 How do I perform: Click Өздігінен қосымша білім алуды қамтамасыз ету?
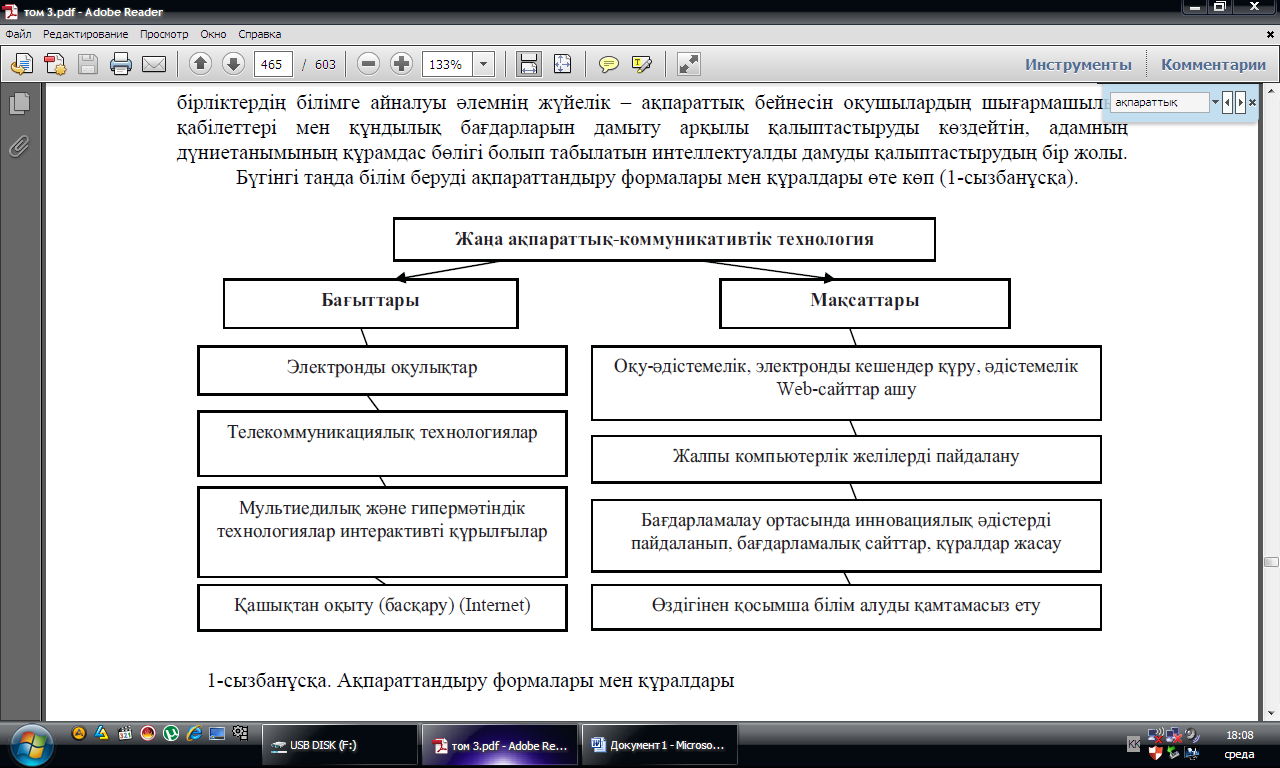point(846,605)
